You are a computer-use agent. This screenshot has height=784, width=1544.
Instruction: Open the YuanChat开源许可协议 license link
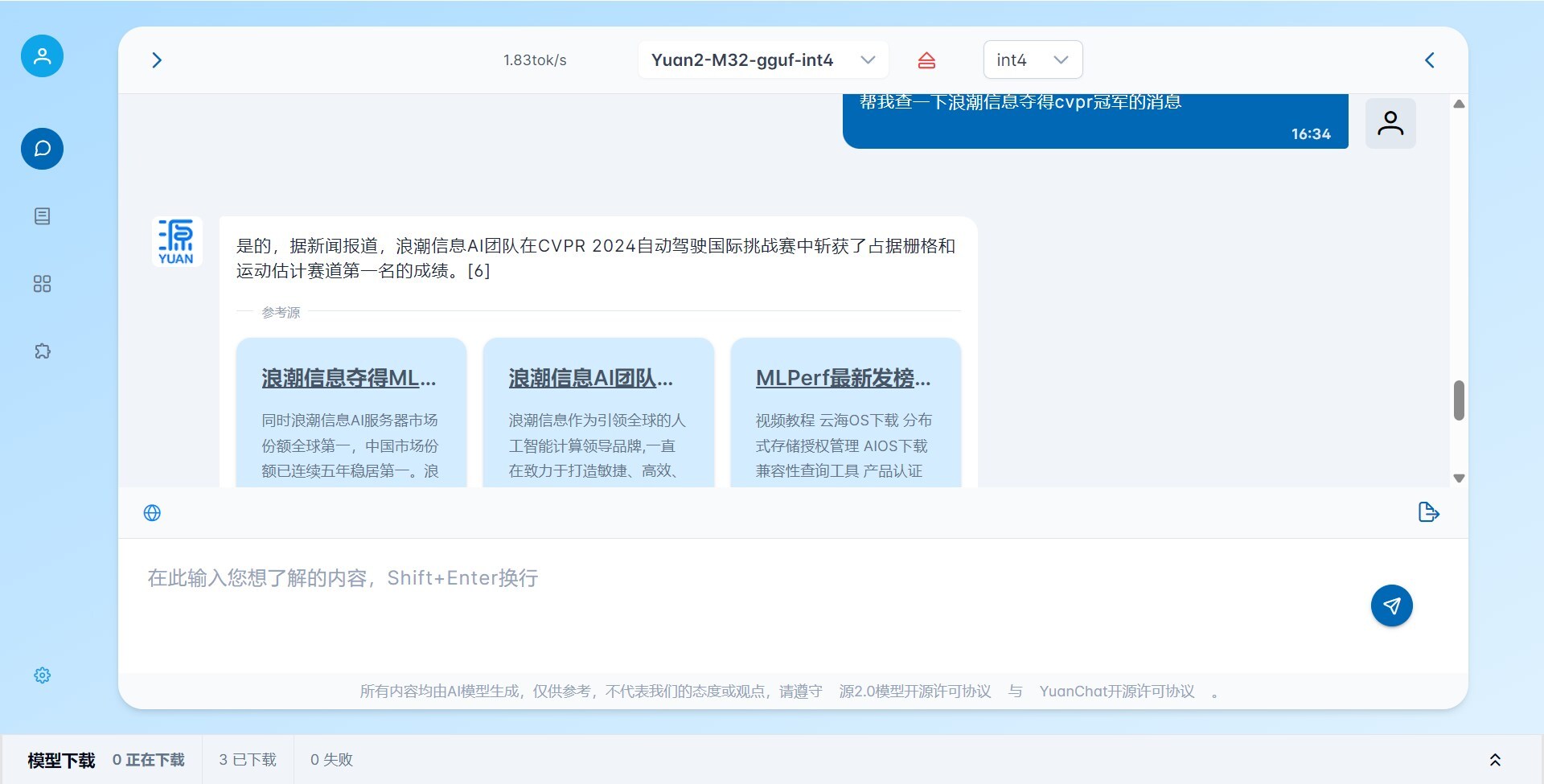pyautogui.click(x=1116, y=692)
